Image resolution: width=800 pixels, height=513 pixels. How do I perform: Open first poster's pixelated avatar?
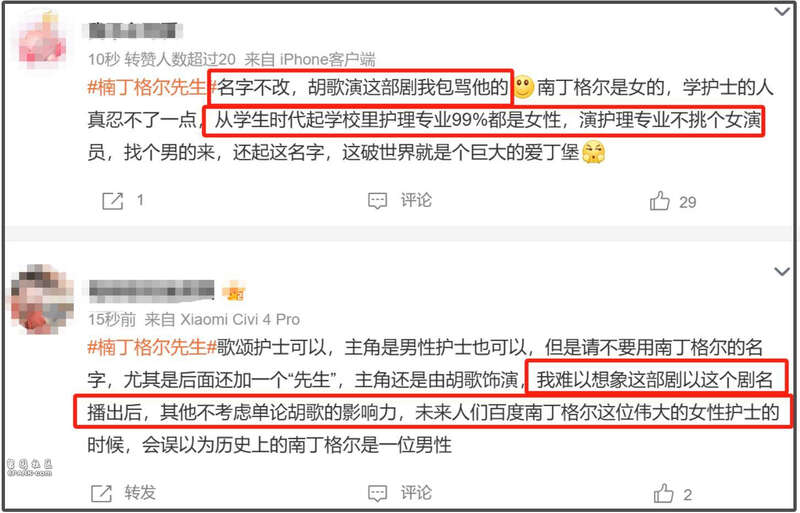click(x=41, y=41)
